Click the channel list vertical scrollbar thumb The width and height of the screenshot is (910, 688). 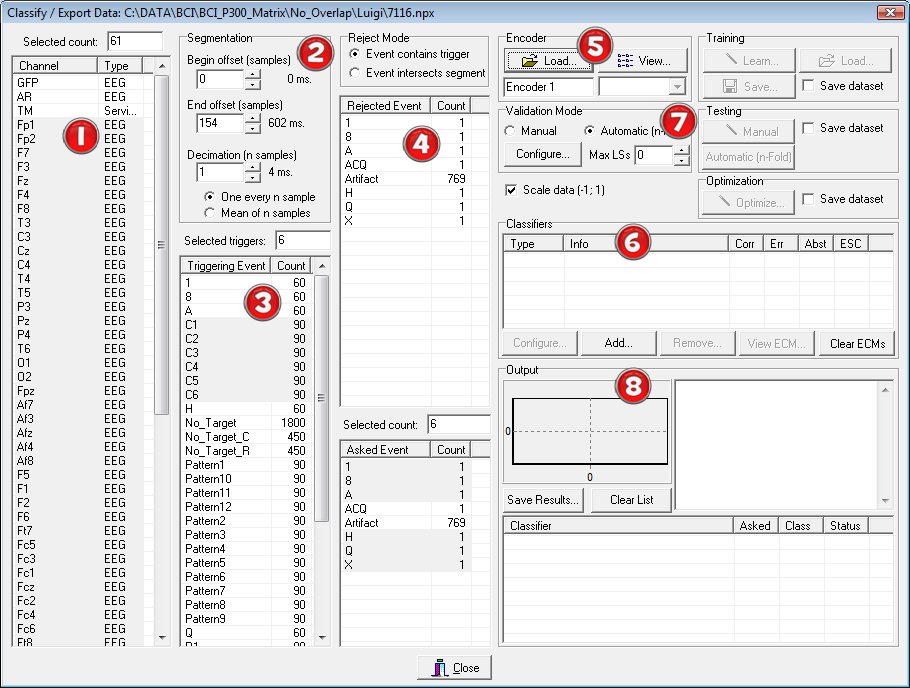[161, 244]
